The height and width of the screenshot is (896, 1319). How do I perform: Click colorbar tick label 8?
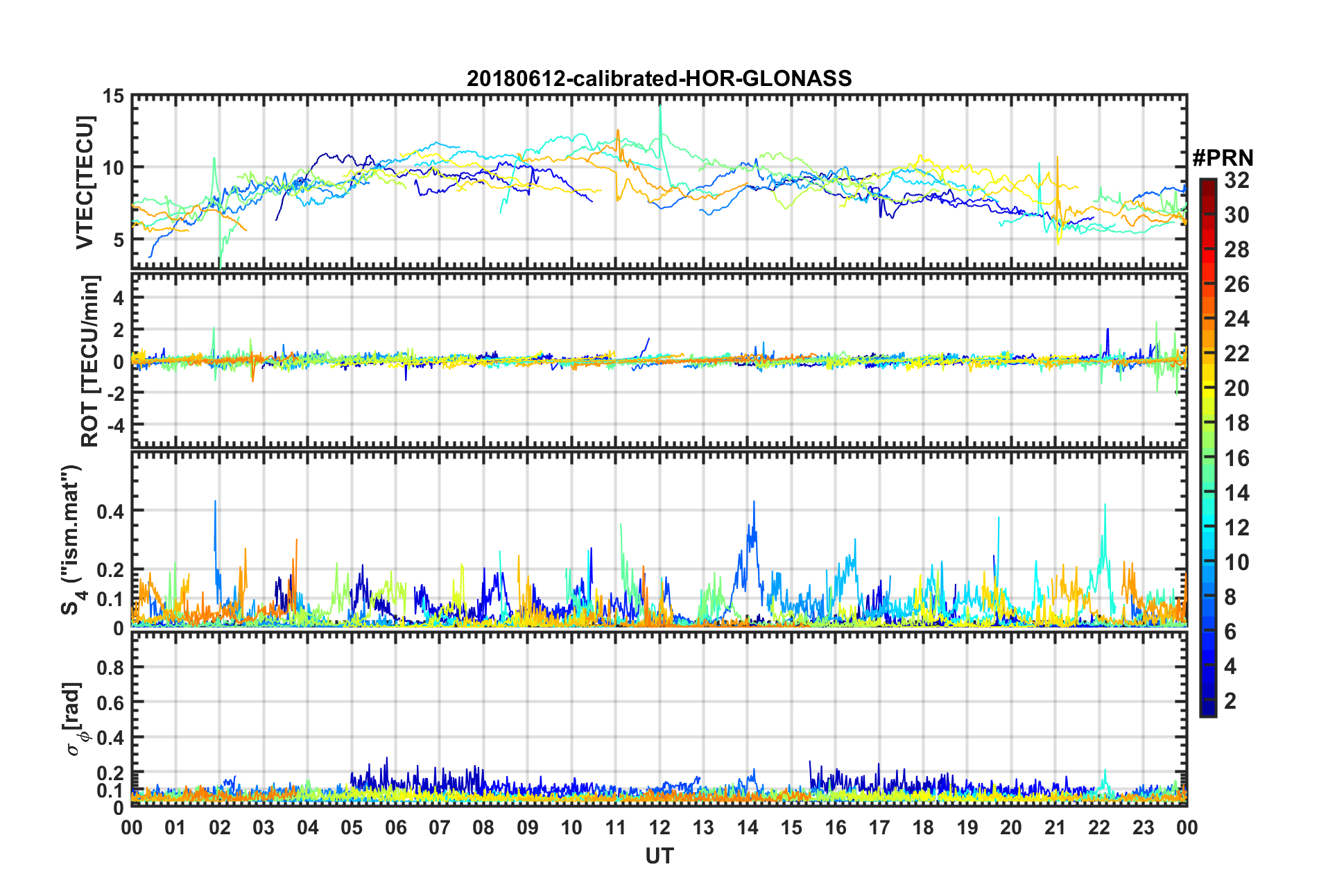point(1230,597)
